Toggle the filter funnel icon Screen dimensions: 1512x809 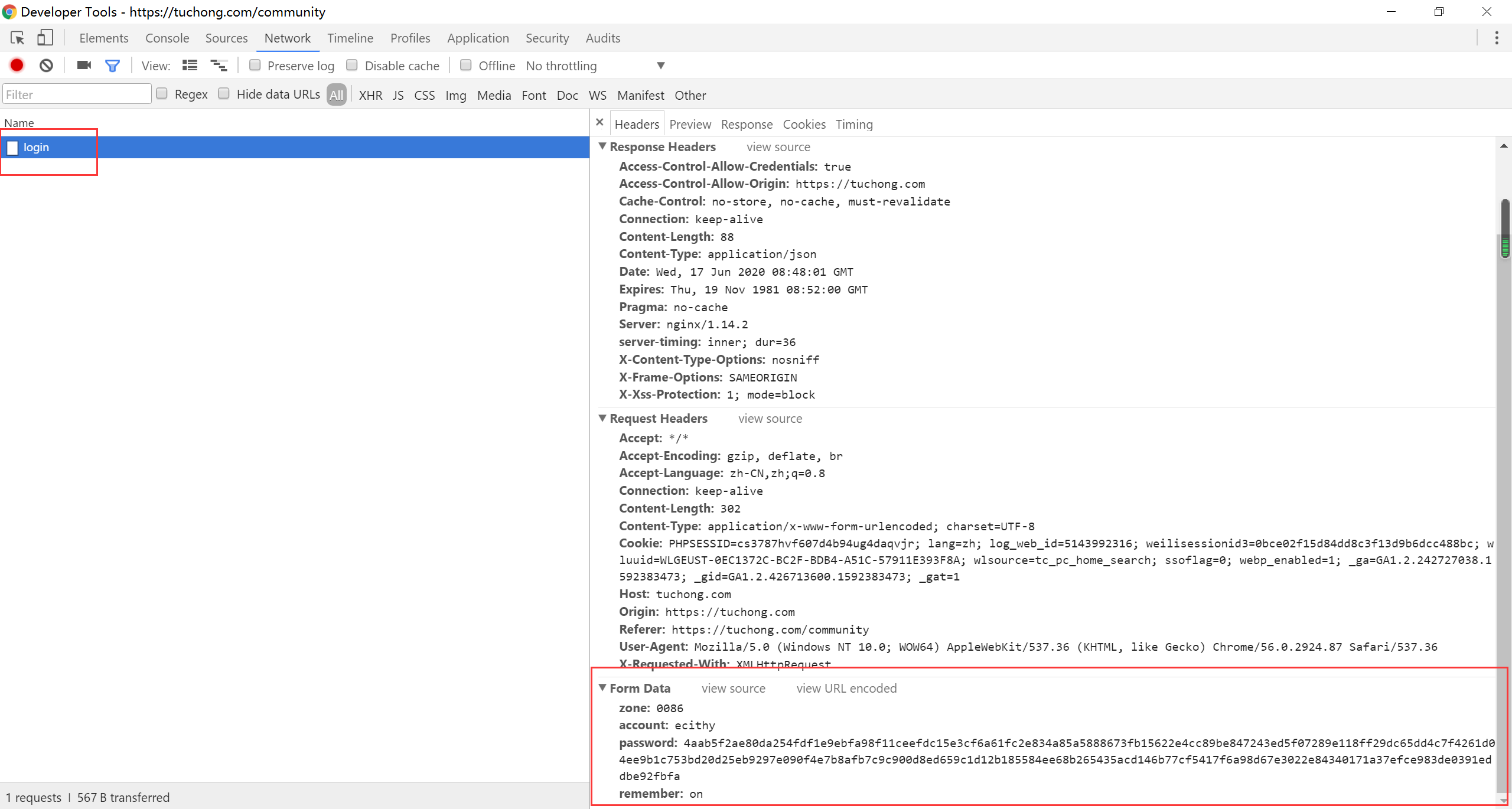(x=112, y=66)
